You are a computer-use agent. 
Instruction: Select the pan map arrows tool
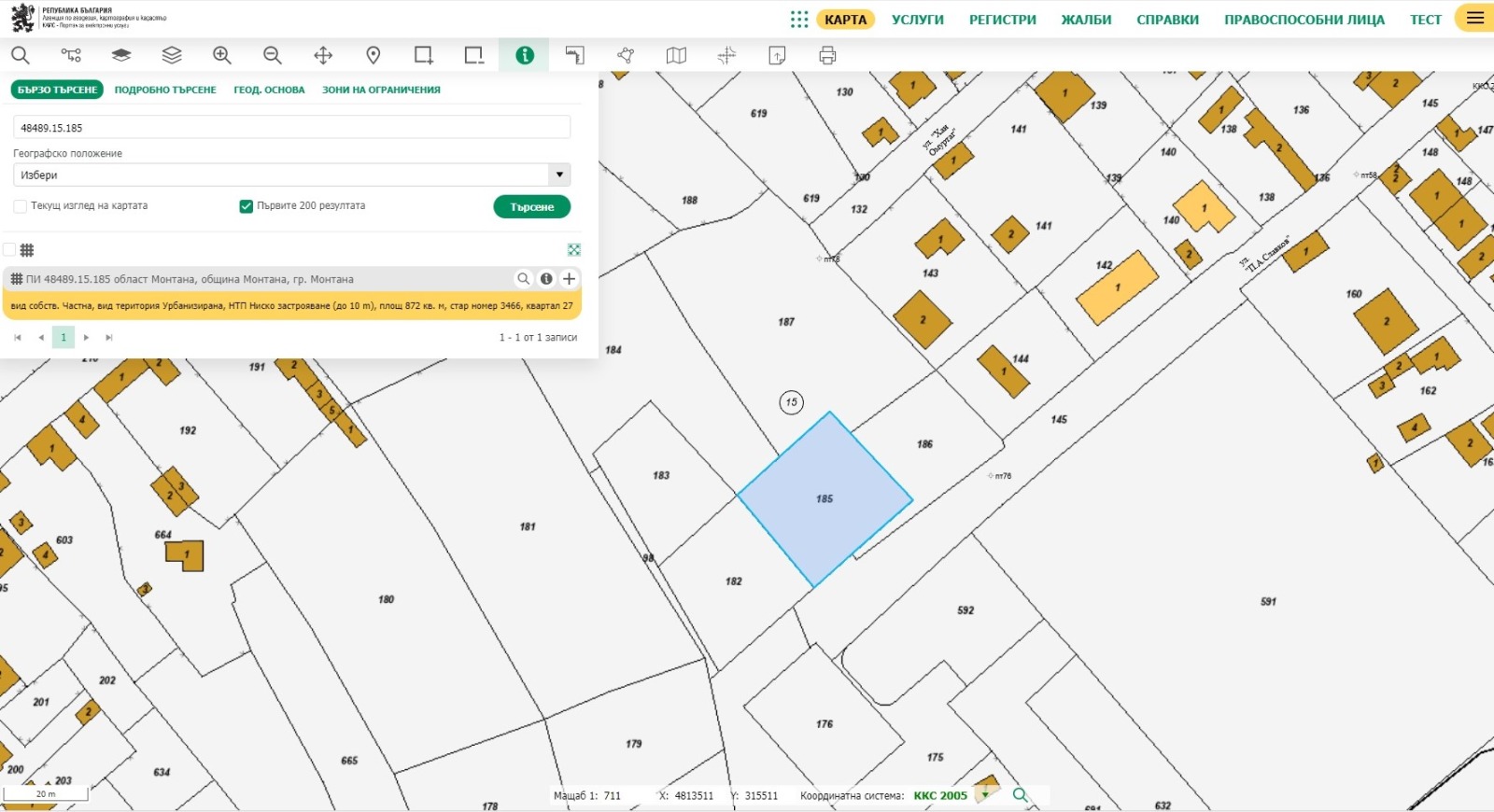tap(323, 56)
